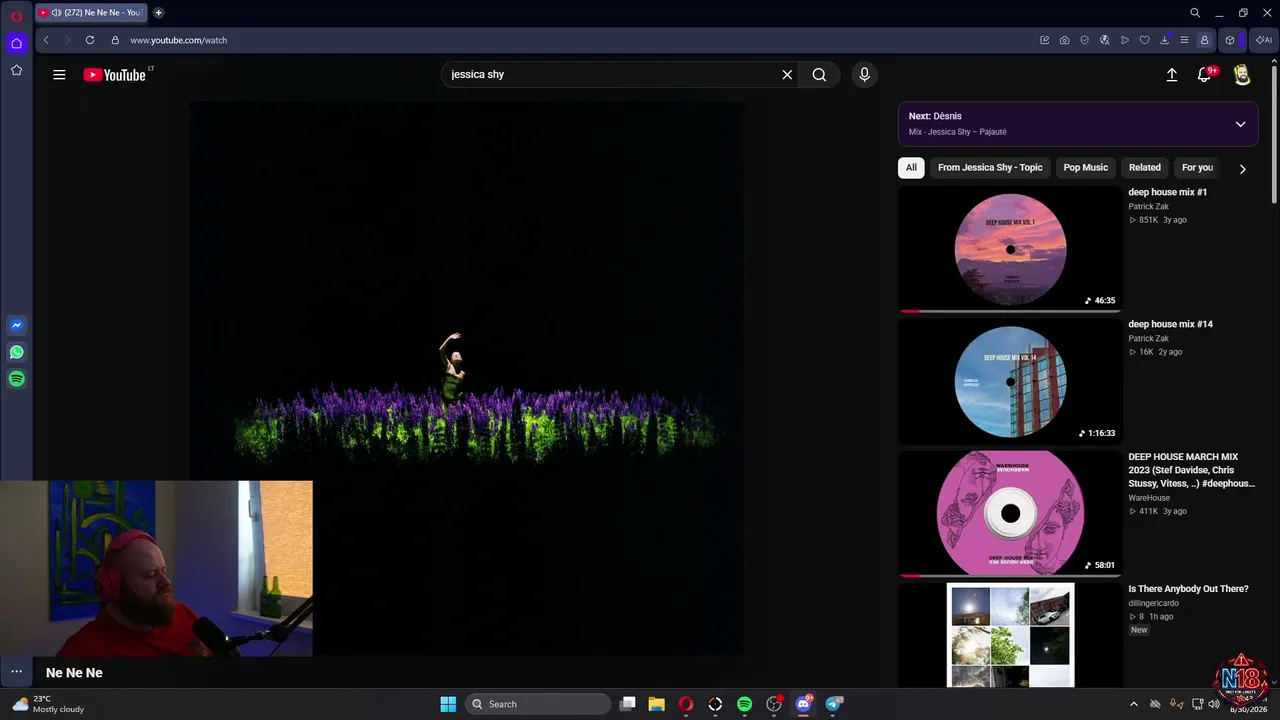
Task: Click the address bar showing www.youtube.com/watch
Action: pos(178,41)
